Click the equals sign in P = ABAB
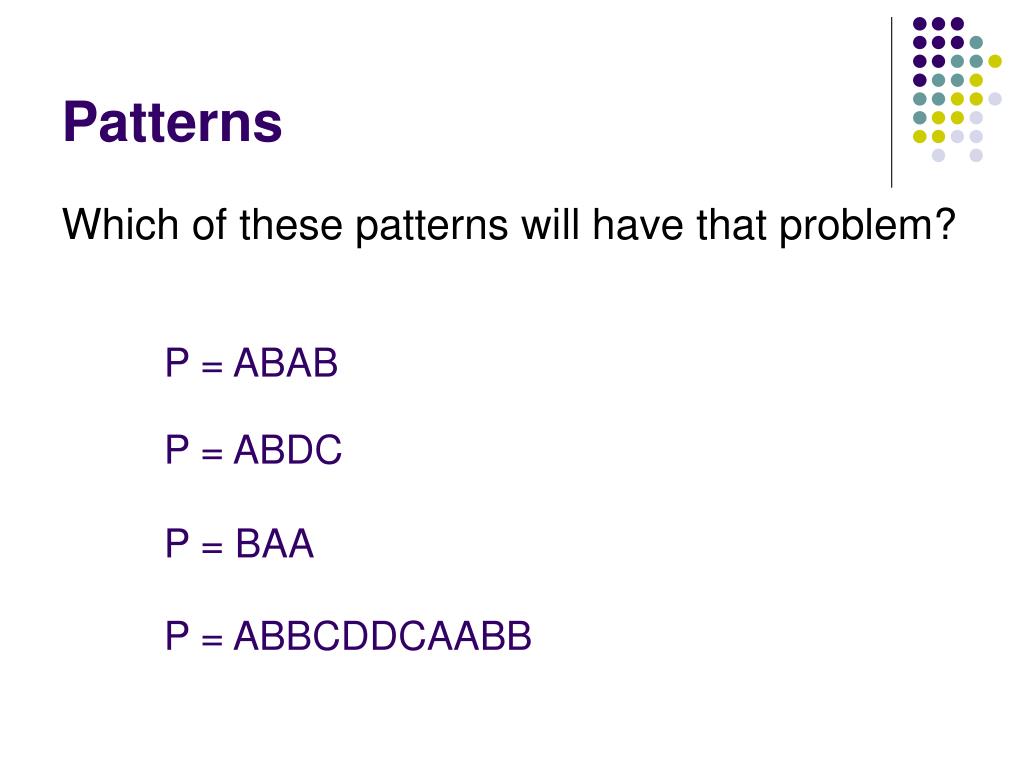Image resolution: width=1024 pixels, height=768 pixels. 212,366
